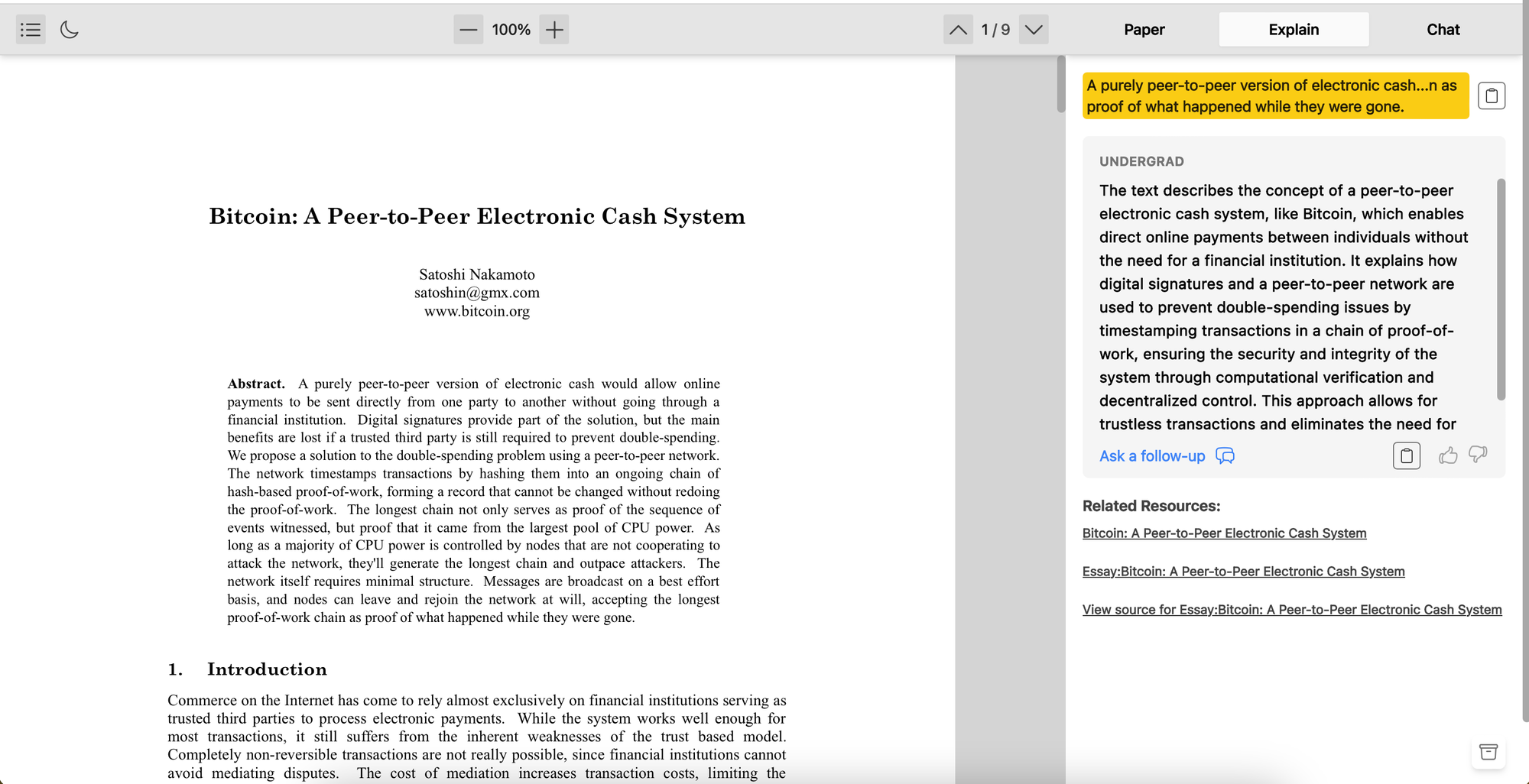Open Bitcoin: A Peer-to-Peer Electronic Cash System resource
The width and height of the screenshot is (1529, 784).
[1224, 533]
